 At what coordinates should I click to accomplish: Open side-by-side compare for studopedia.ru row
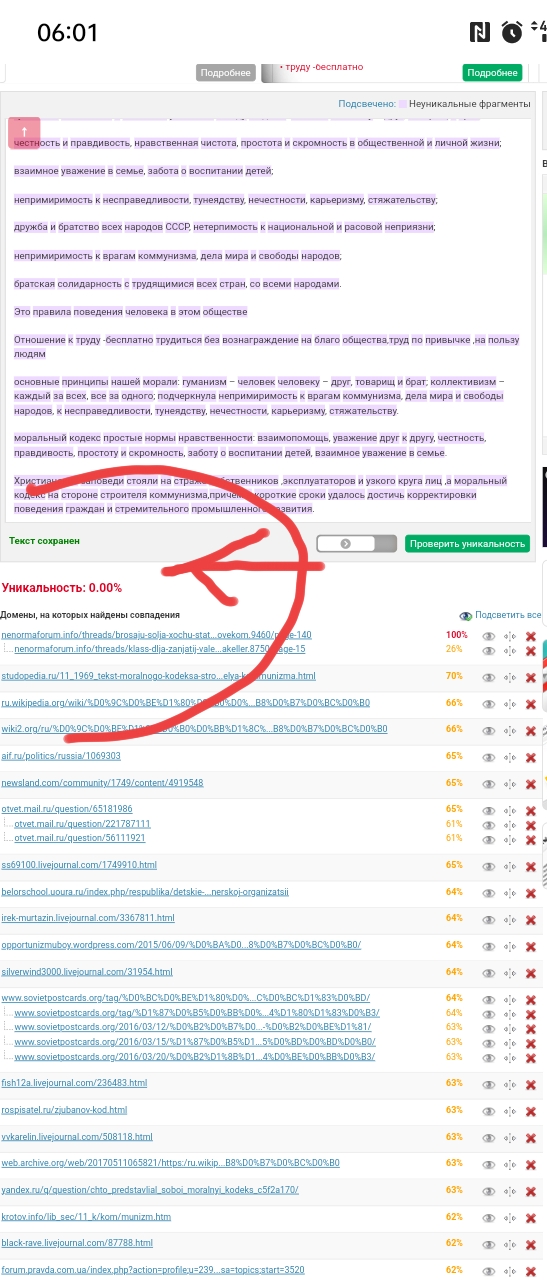pos(510,677)
